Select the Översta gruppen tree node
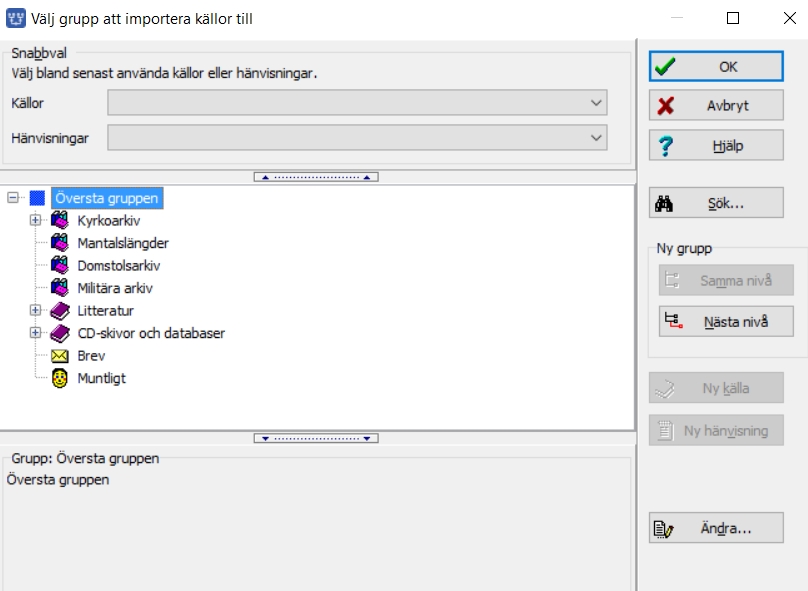The width and height of the screenshot is (808, 591). [x=107, y=198]
